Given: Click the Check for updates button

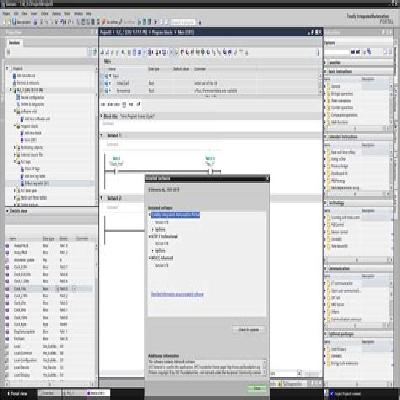Looking at the screenshot, I should 249,330.
